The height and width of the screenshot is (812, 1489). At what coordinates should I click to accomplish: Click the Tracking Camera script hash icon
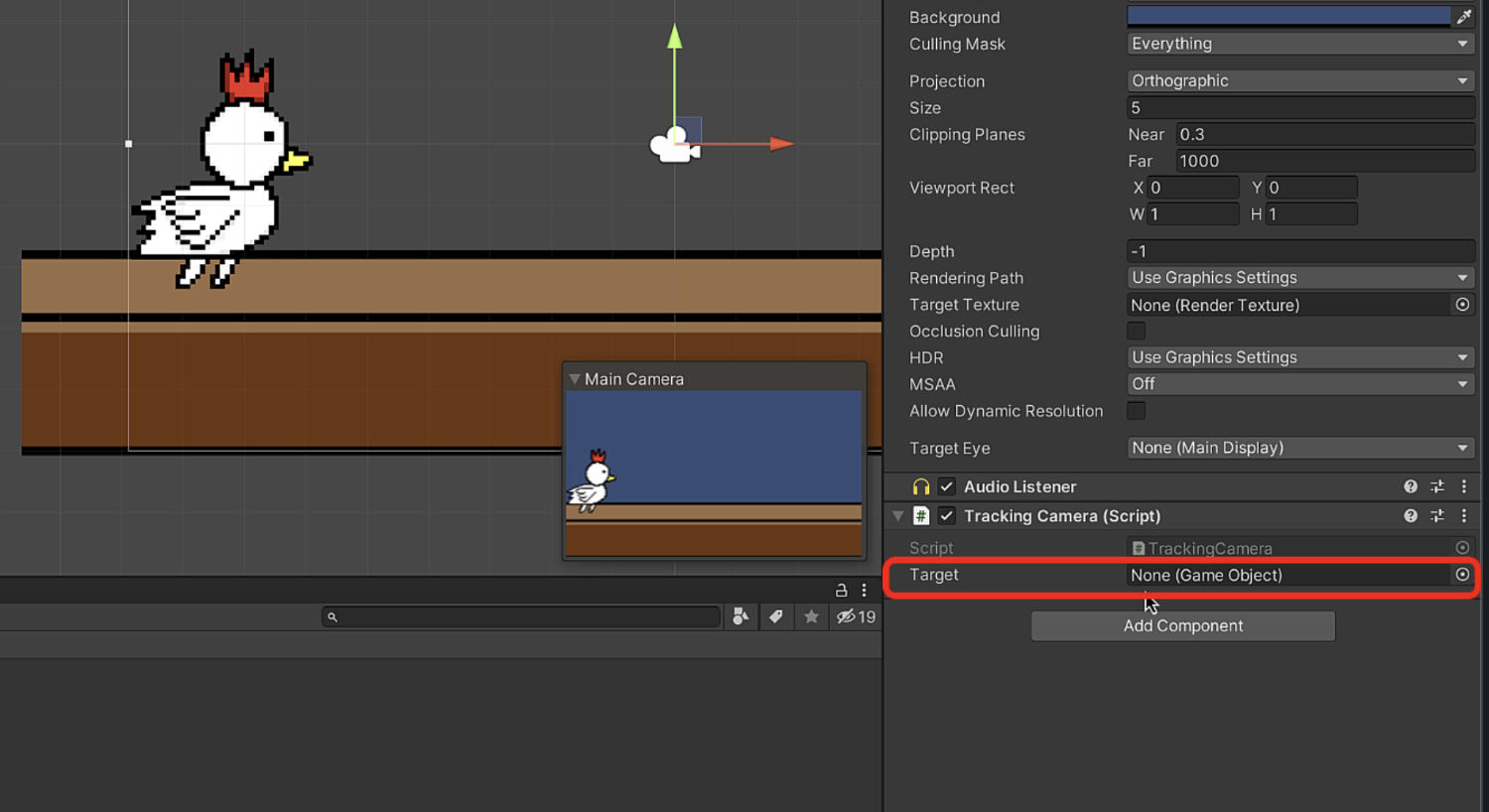tap(921, 516)
